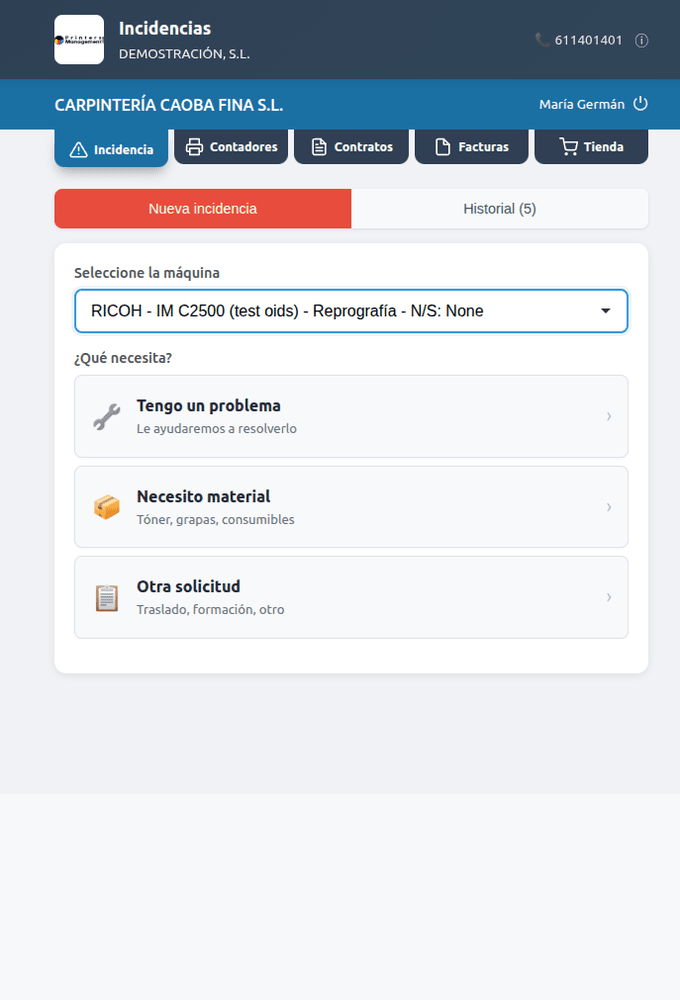Click the phone icon beside 611401401

tap(542, 40)
